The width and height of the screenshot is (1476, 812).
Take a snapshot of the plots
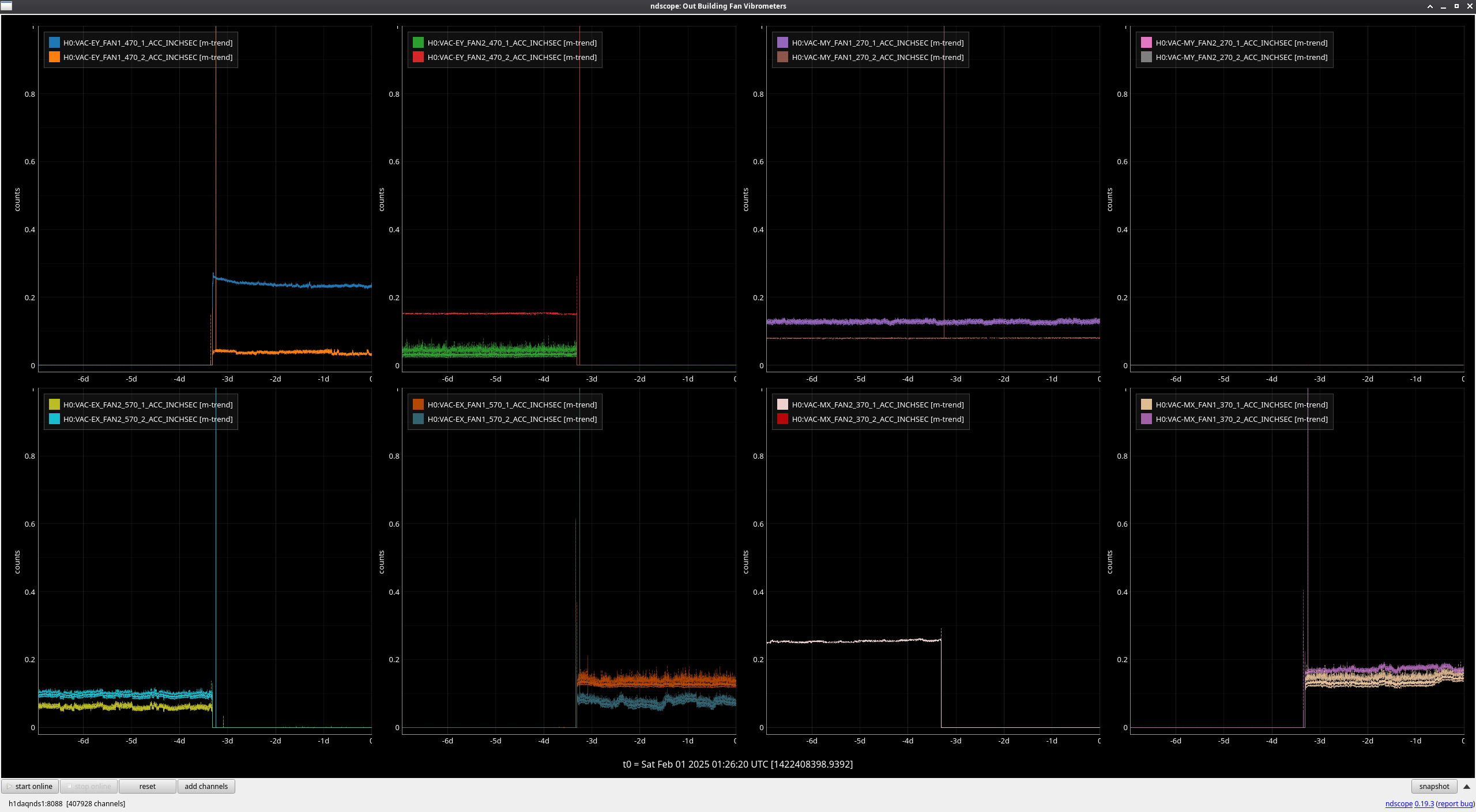(1433, 786)
